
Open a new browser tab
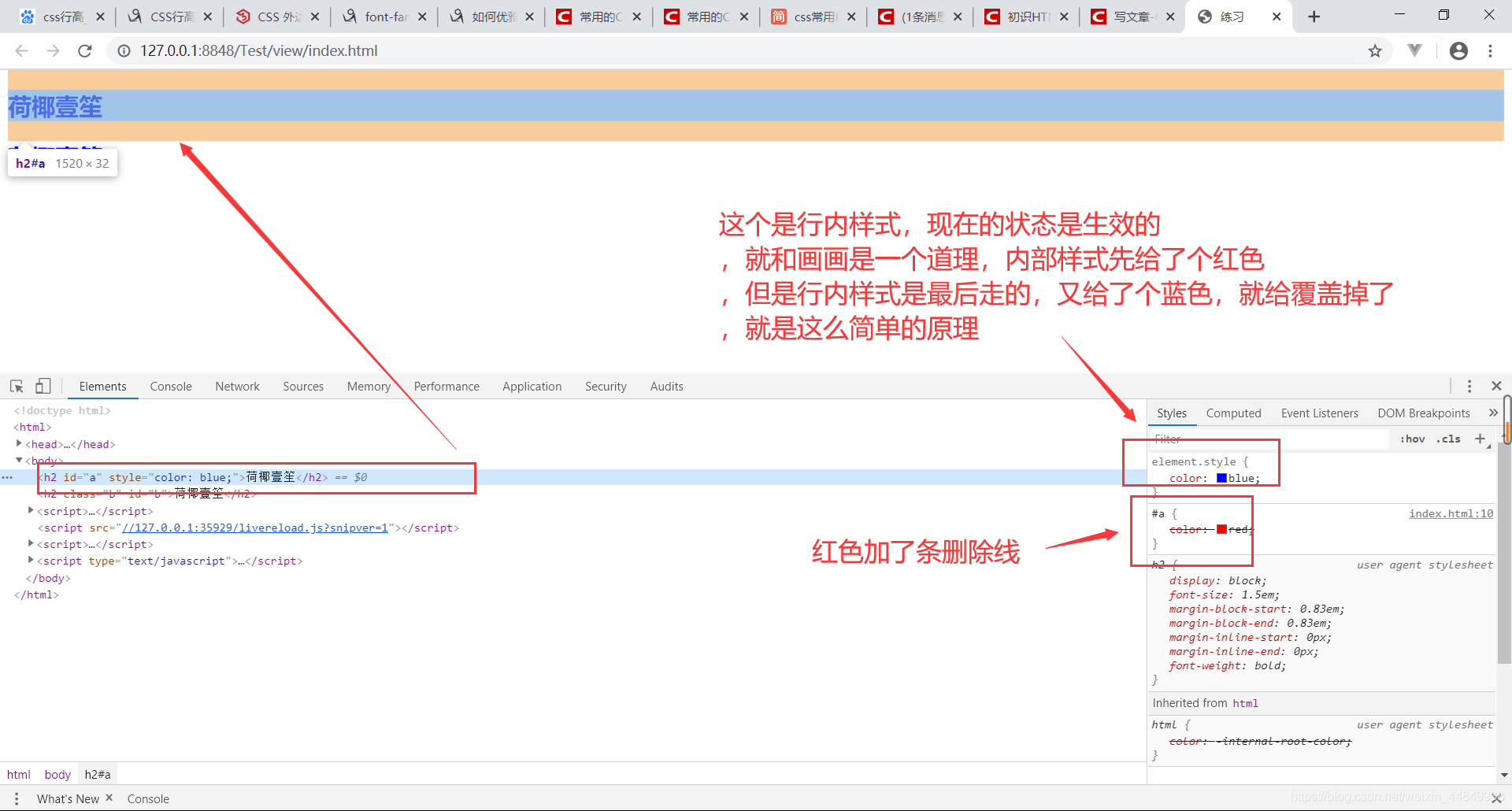click(x=1314, y=17)
